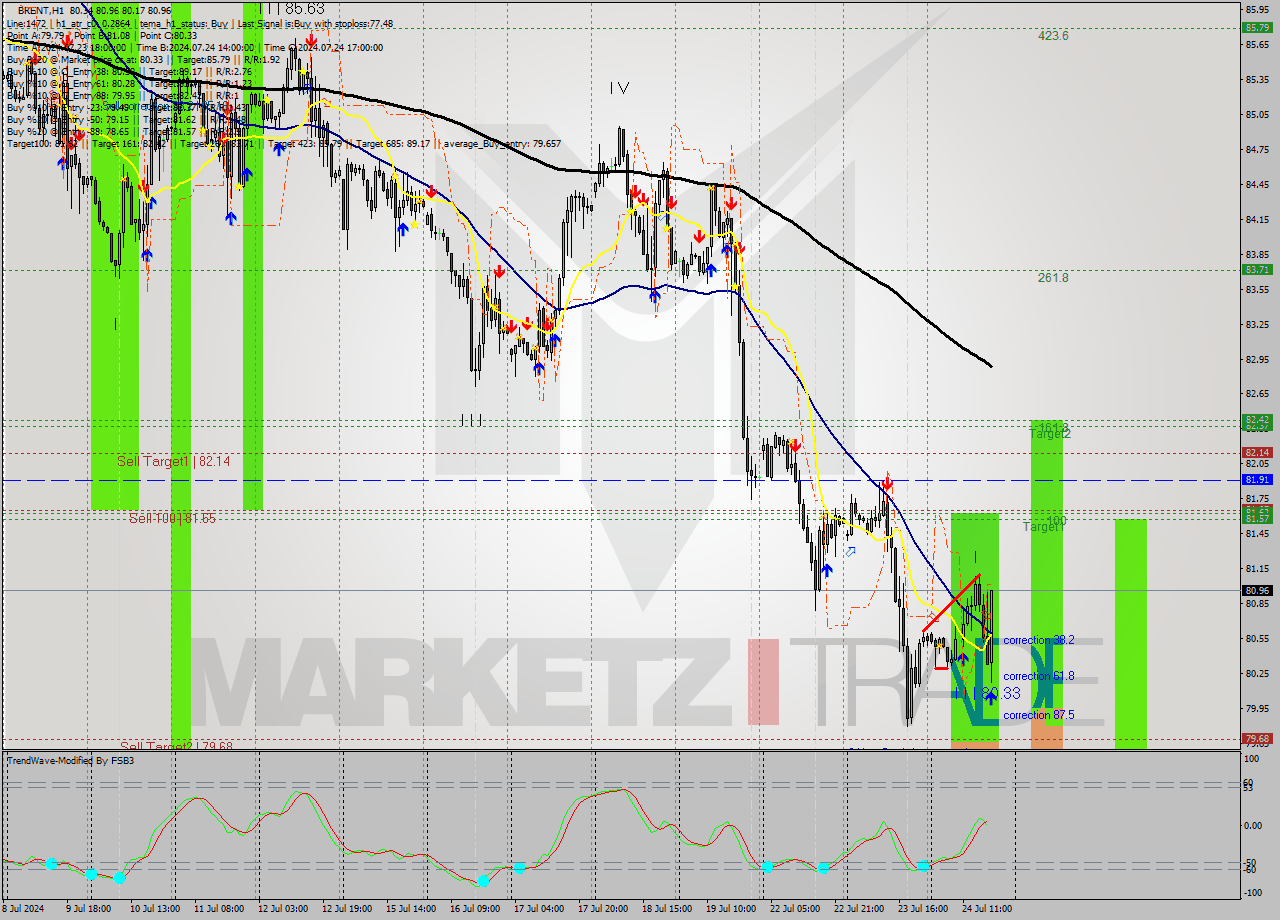Click the 82.65 price axis value
1280x920 pixels.
[1258, 394]
